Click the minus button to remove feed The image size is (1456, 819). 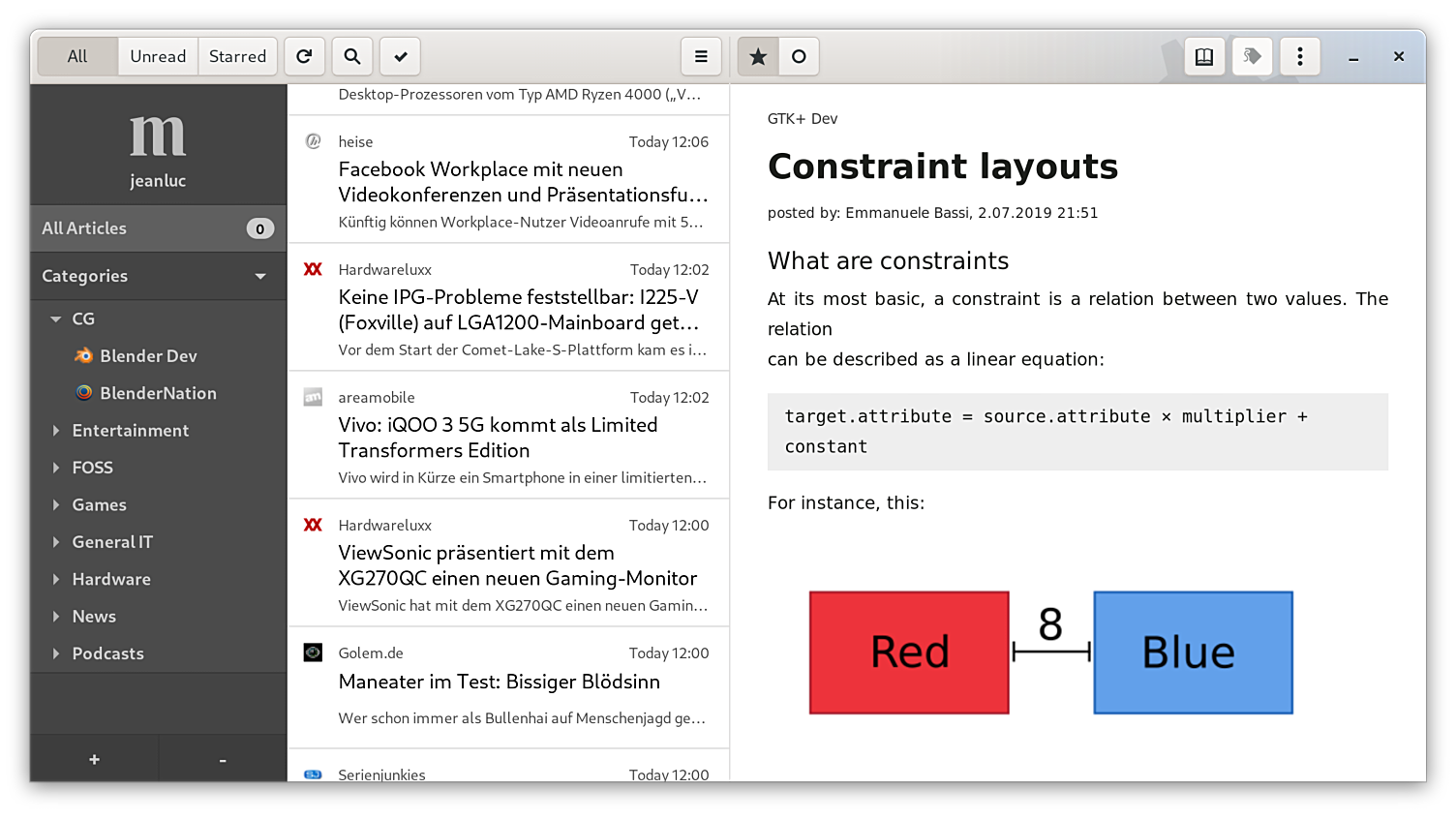point(223,760)
